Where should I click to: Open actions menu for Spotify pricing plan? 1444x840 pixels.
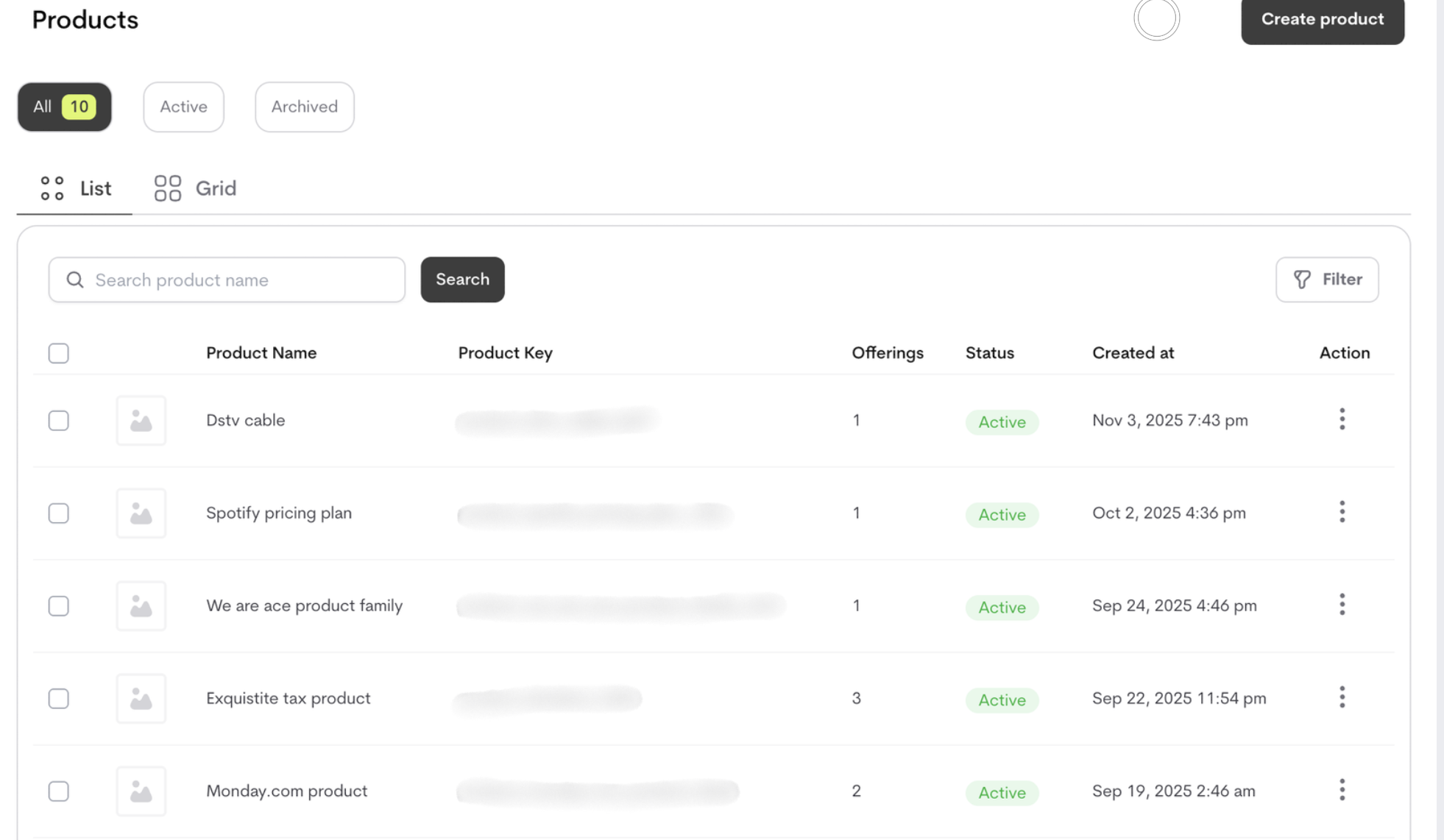pos(1342,512)
